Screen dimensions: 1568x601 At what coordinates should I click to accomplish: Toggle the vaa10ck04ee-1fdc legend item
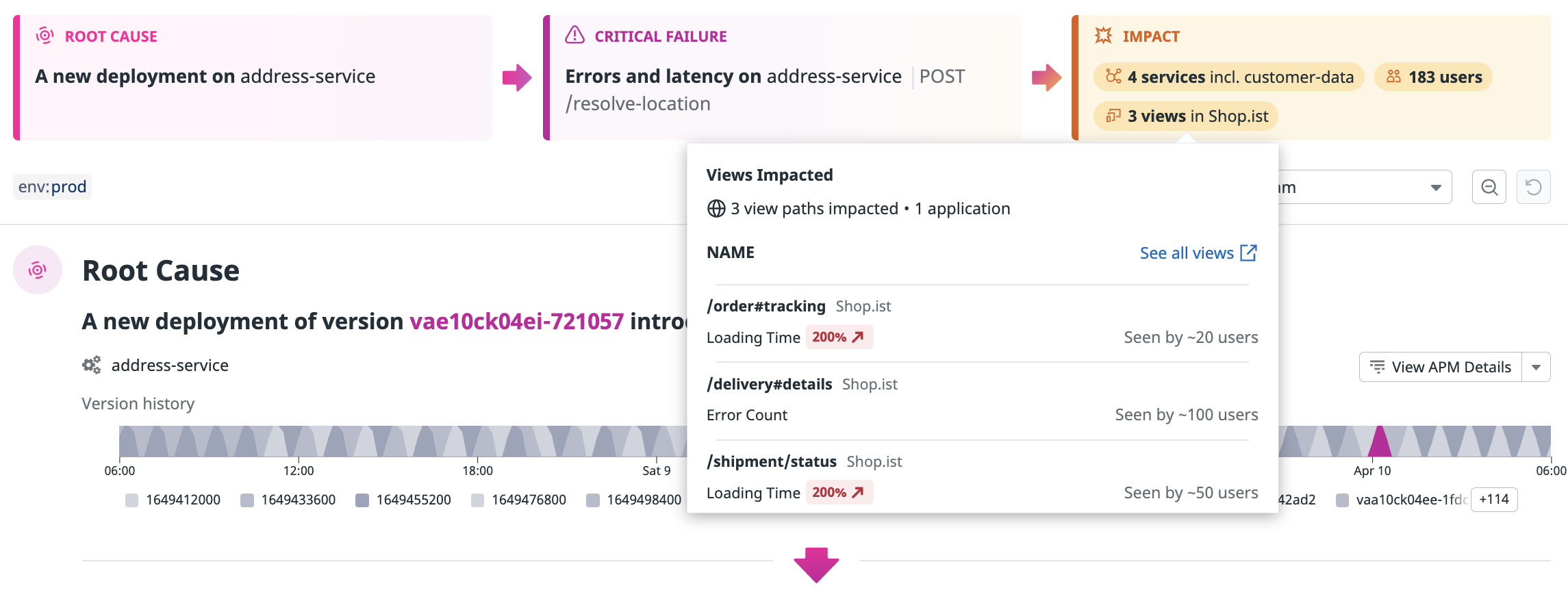[x=1401, y=500]
